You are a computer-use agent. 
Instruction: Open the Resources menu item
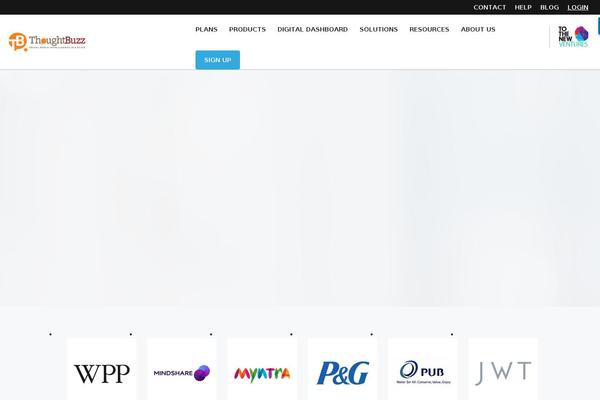click(x=429, y=29)
